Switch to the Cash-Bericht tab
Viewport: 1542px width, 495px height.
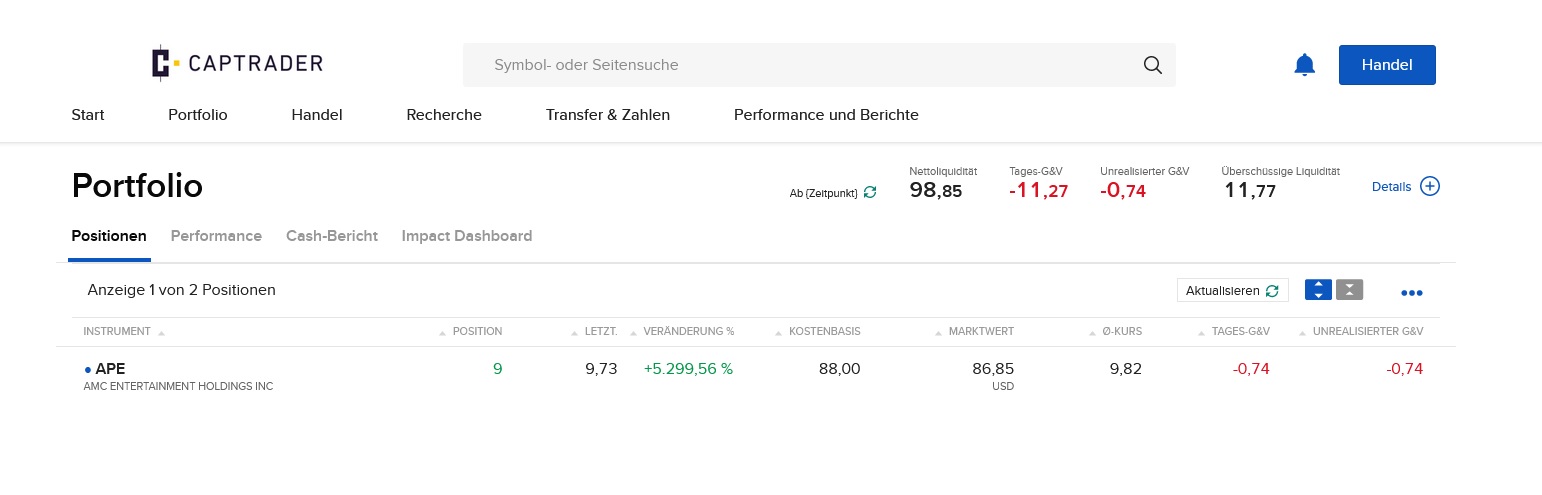332,236
